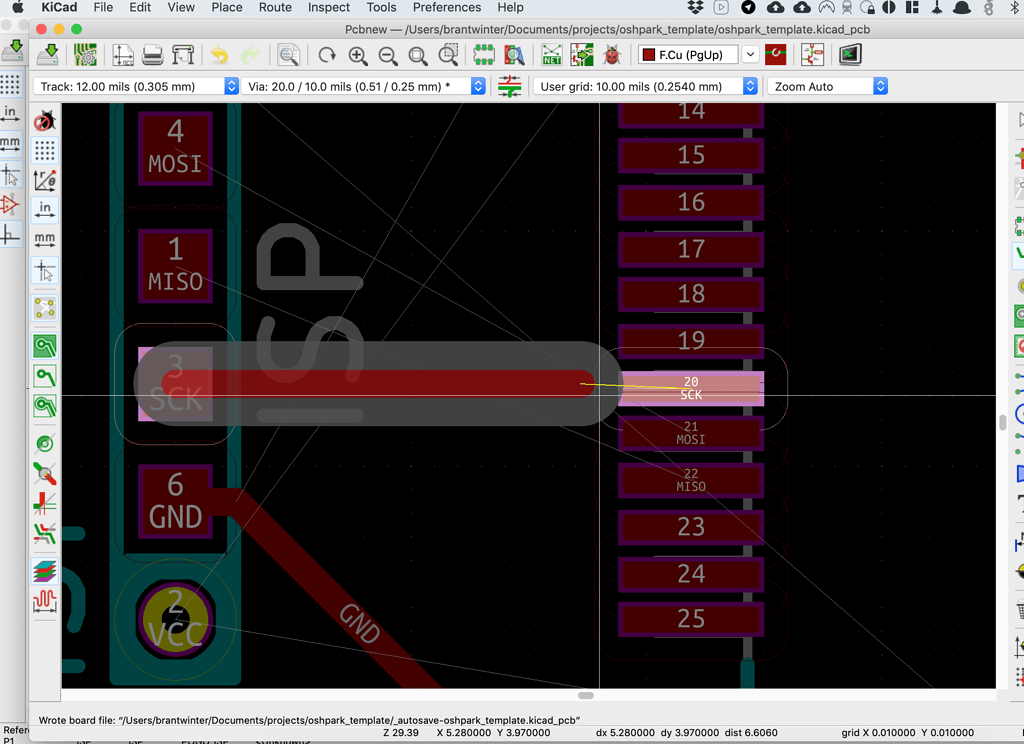Open the scripting console icon
The image size is (1024, 744).
pos(849,55)
